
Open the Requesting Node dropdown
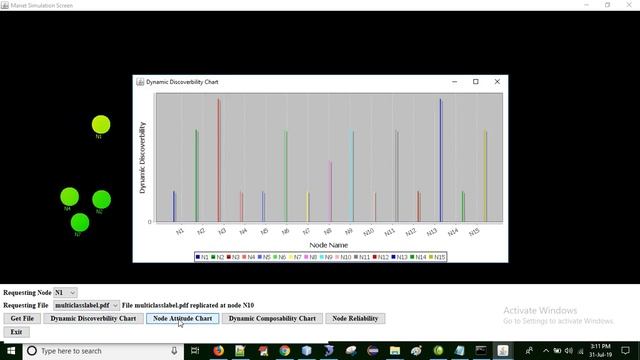point(65,293)
